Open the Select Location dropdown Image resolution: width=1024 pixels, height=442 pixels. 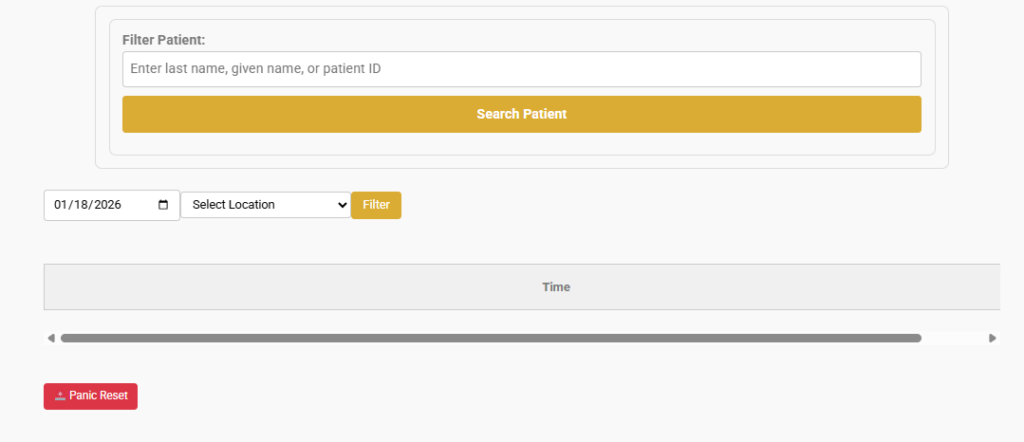click(265, 205)
